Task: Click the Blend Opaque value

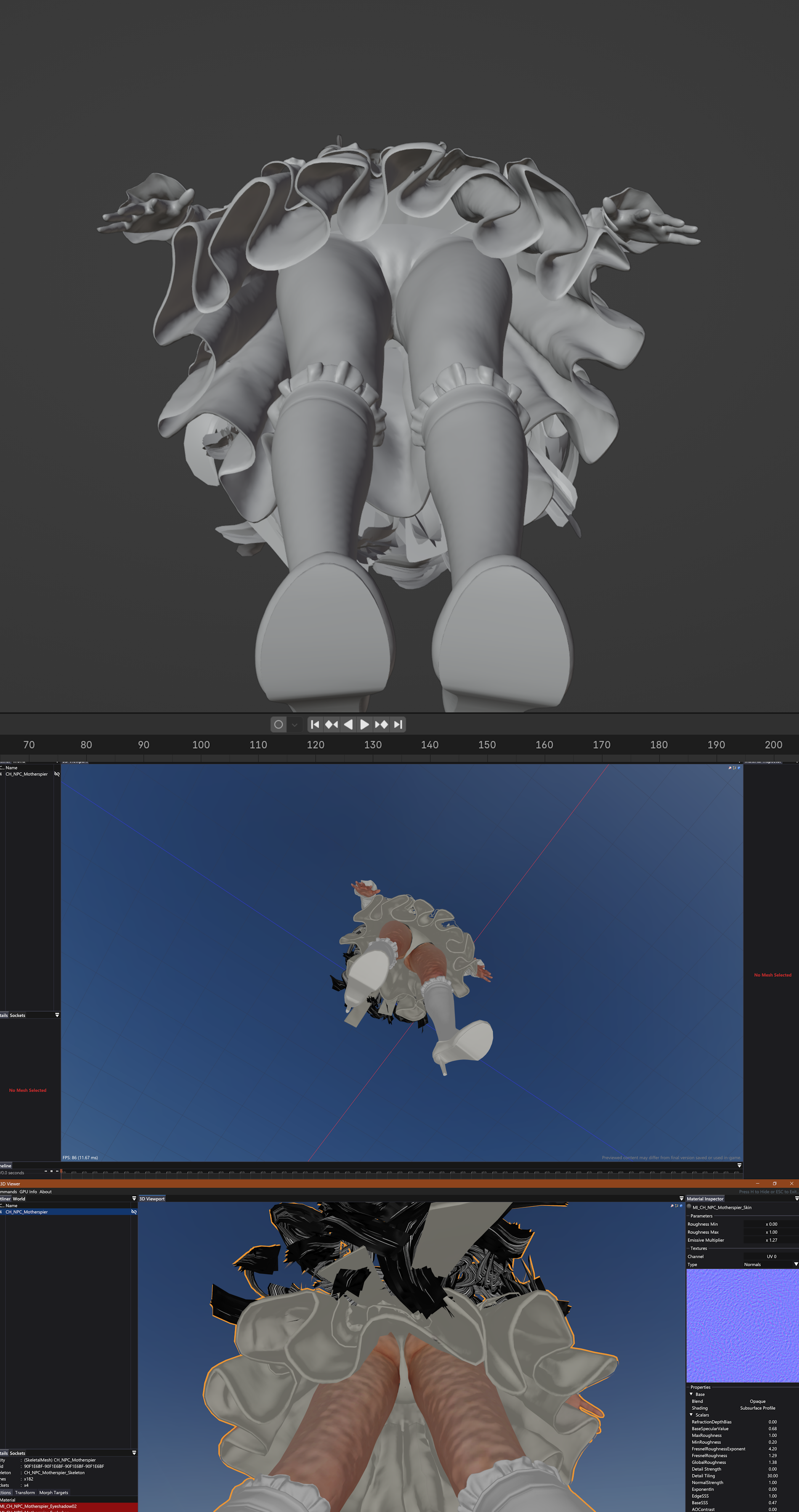Action: click(757, 1402)
